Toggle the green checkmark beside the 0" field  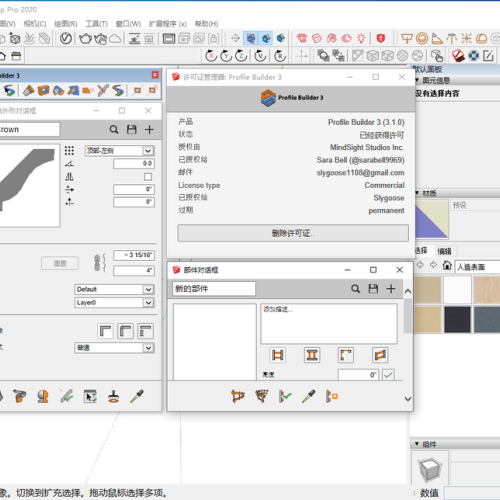pyautogui.click(x=388, y=375)
